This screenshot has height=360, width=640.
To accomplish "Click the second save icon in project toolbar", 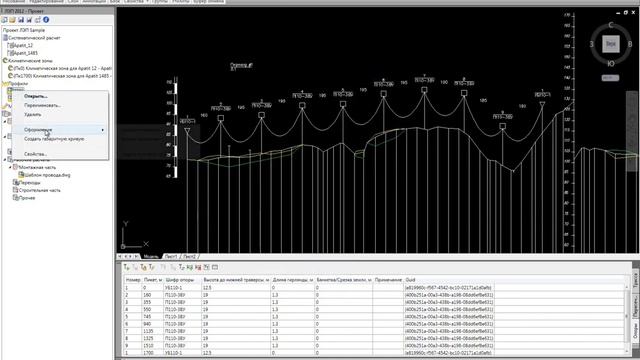I will 29,20.
